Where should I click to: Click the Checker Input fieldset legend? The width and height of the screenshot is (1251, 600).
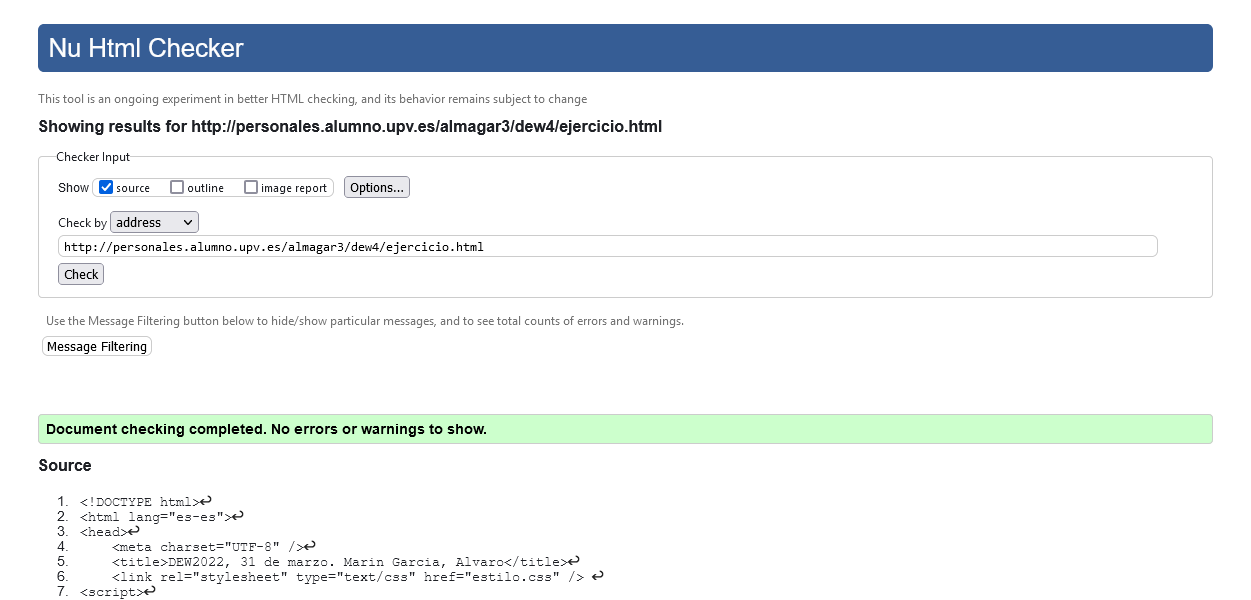pyautogui.click(x=93, y=157)
